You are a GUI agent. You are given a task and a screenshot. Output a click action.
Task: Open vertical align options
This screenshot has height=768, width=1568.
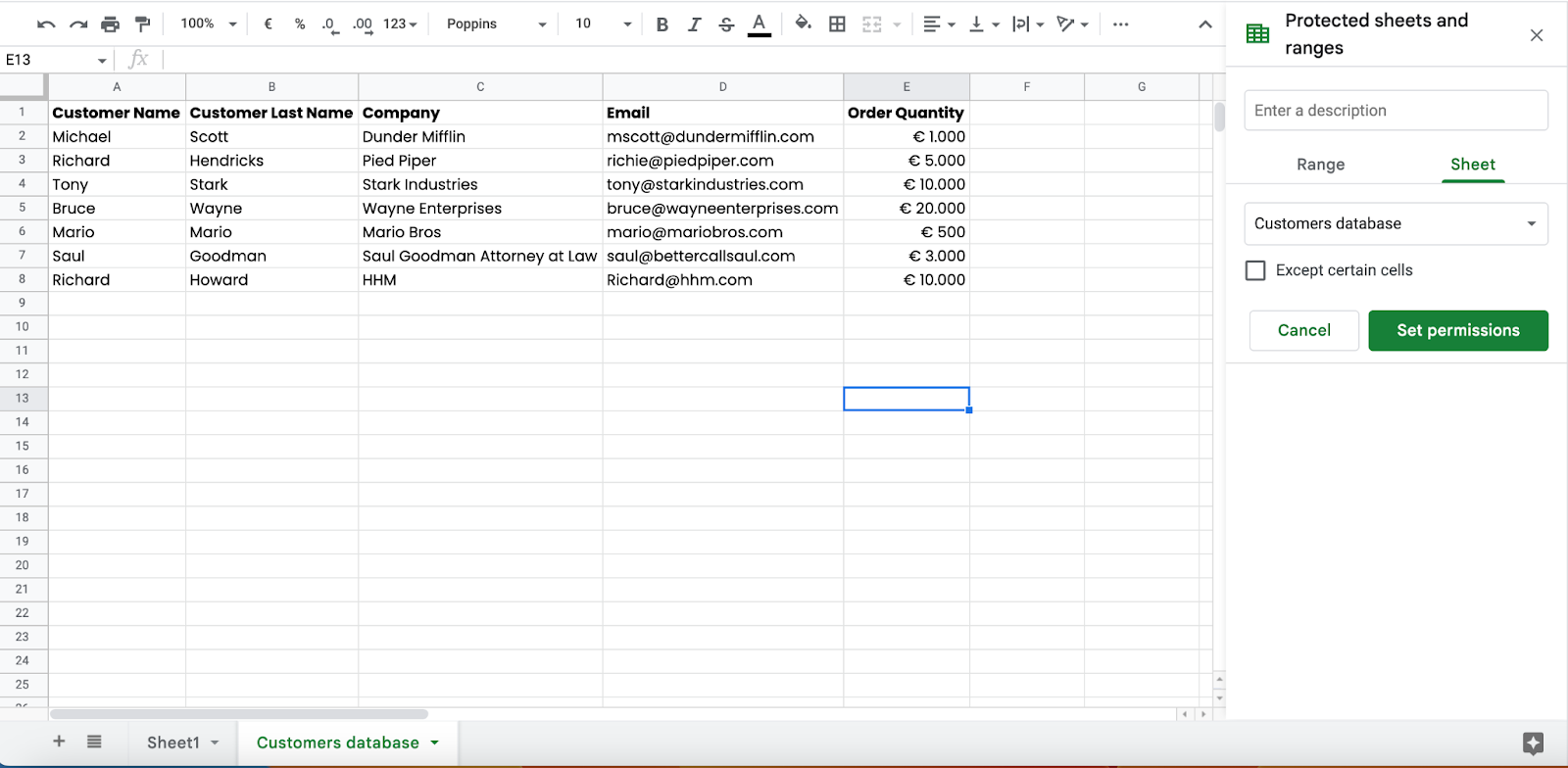984,24
